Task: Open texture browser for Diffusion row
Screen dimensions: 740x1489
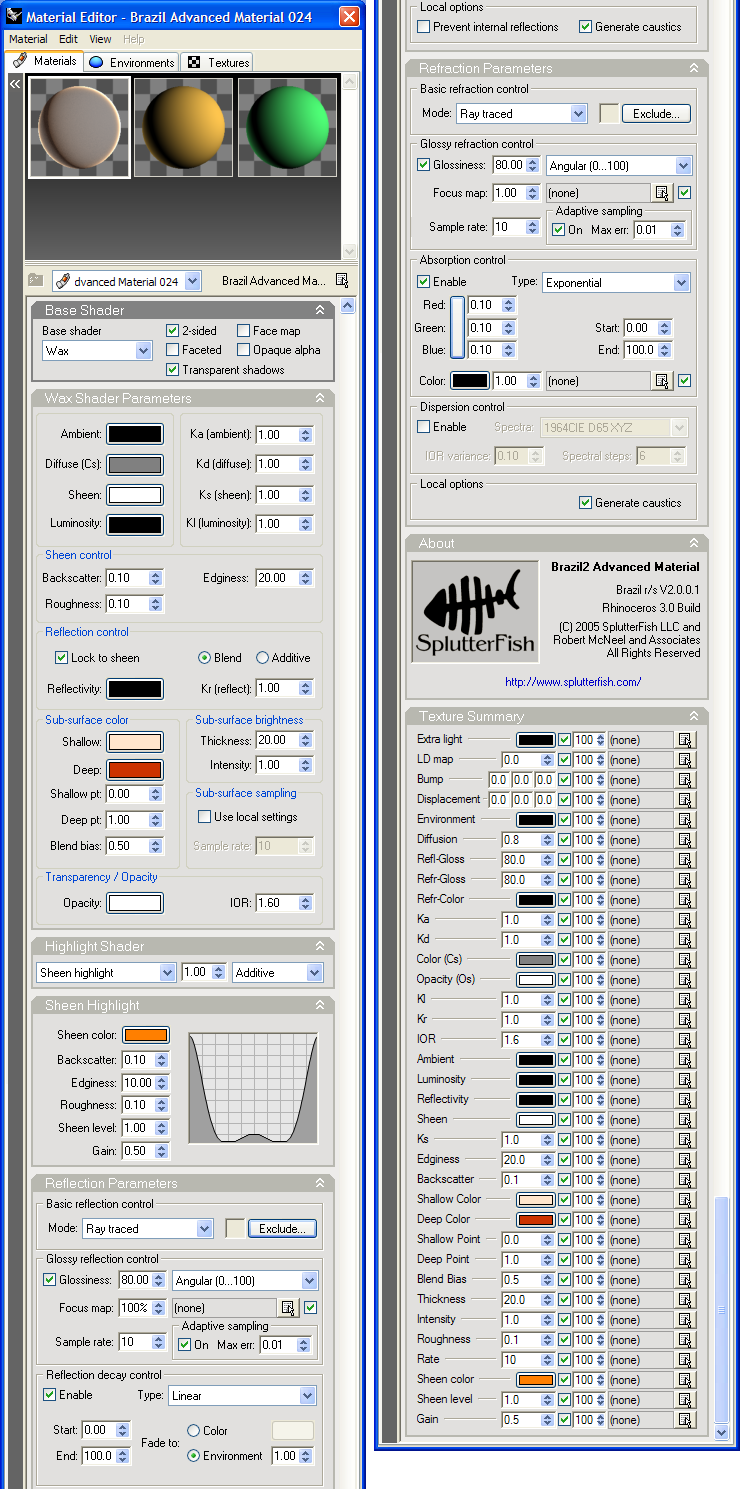Action: click(685, 840)
